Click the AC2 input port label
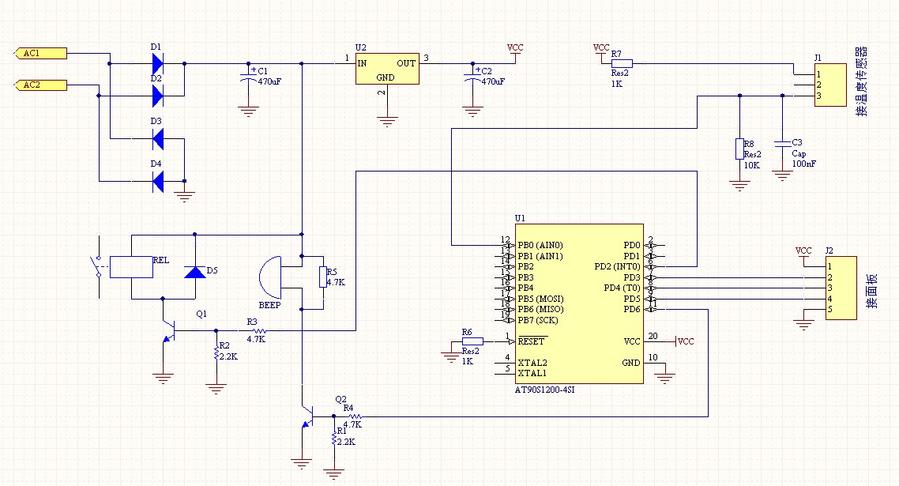This screenshot has height=486, width=899. tap(34, 85)
